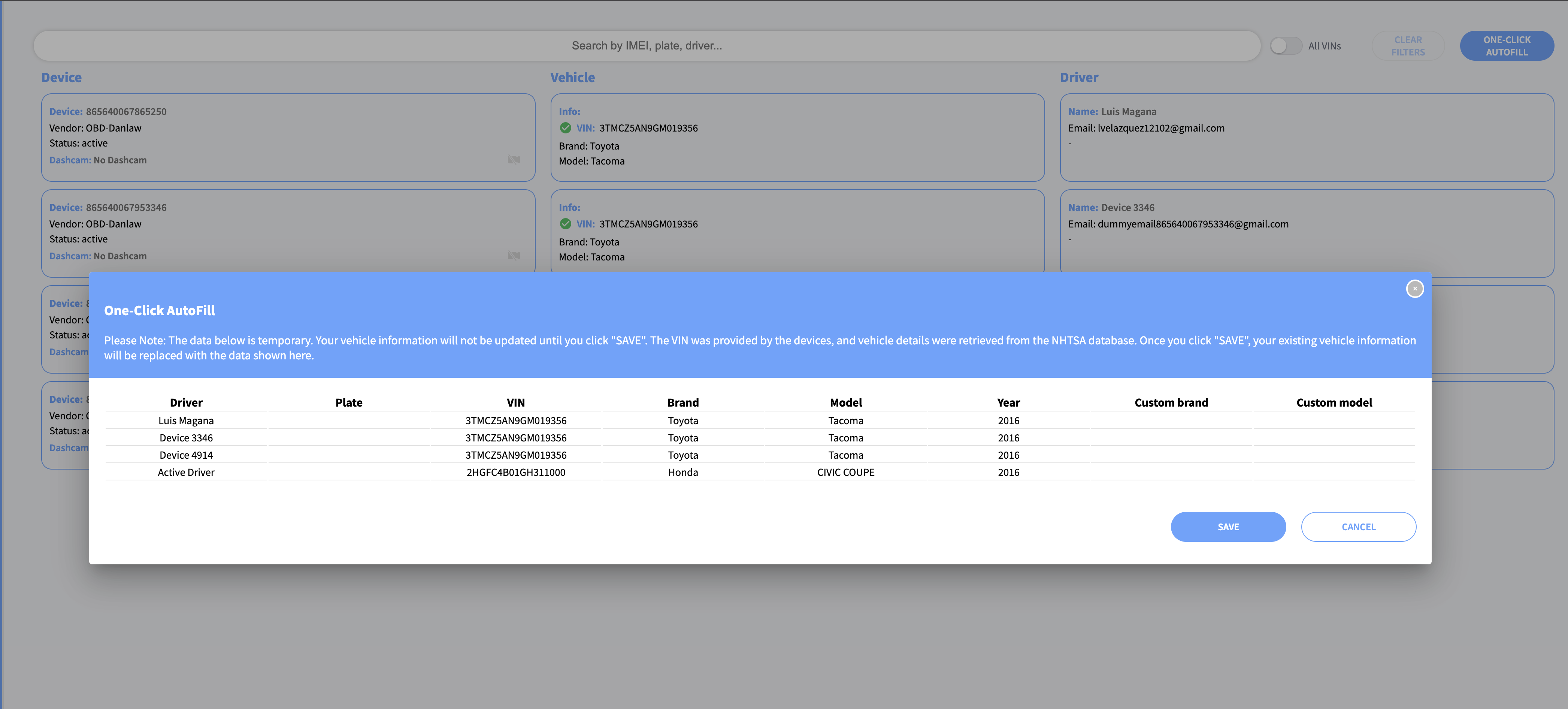Viewport: 1568px width, 709px height.
Task: Click Model: Tacoma in second vehicle card
Action: click(592, 257)
